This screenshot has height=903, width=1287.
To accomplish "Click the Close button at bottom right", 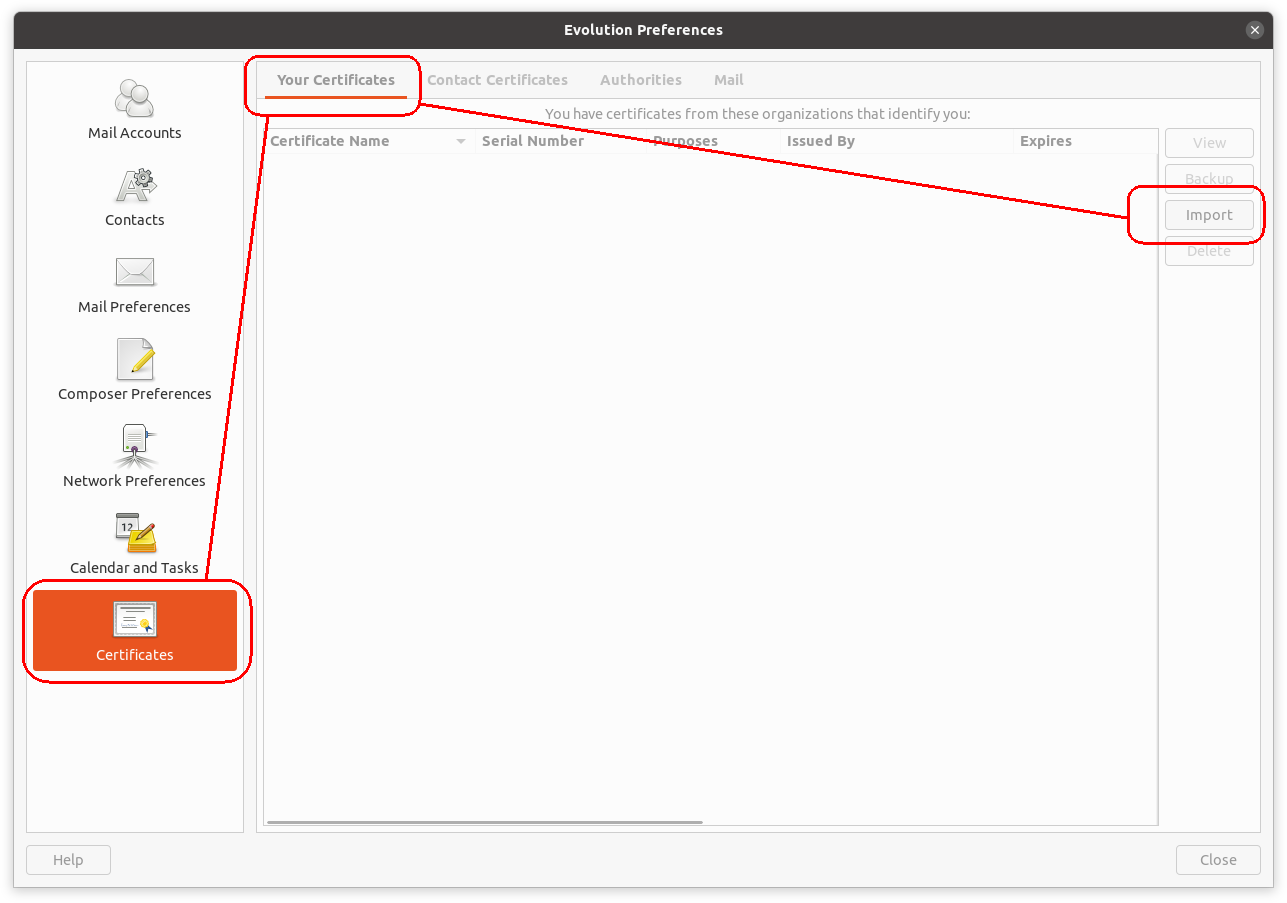I will coord(1218,860).
